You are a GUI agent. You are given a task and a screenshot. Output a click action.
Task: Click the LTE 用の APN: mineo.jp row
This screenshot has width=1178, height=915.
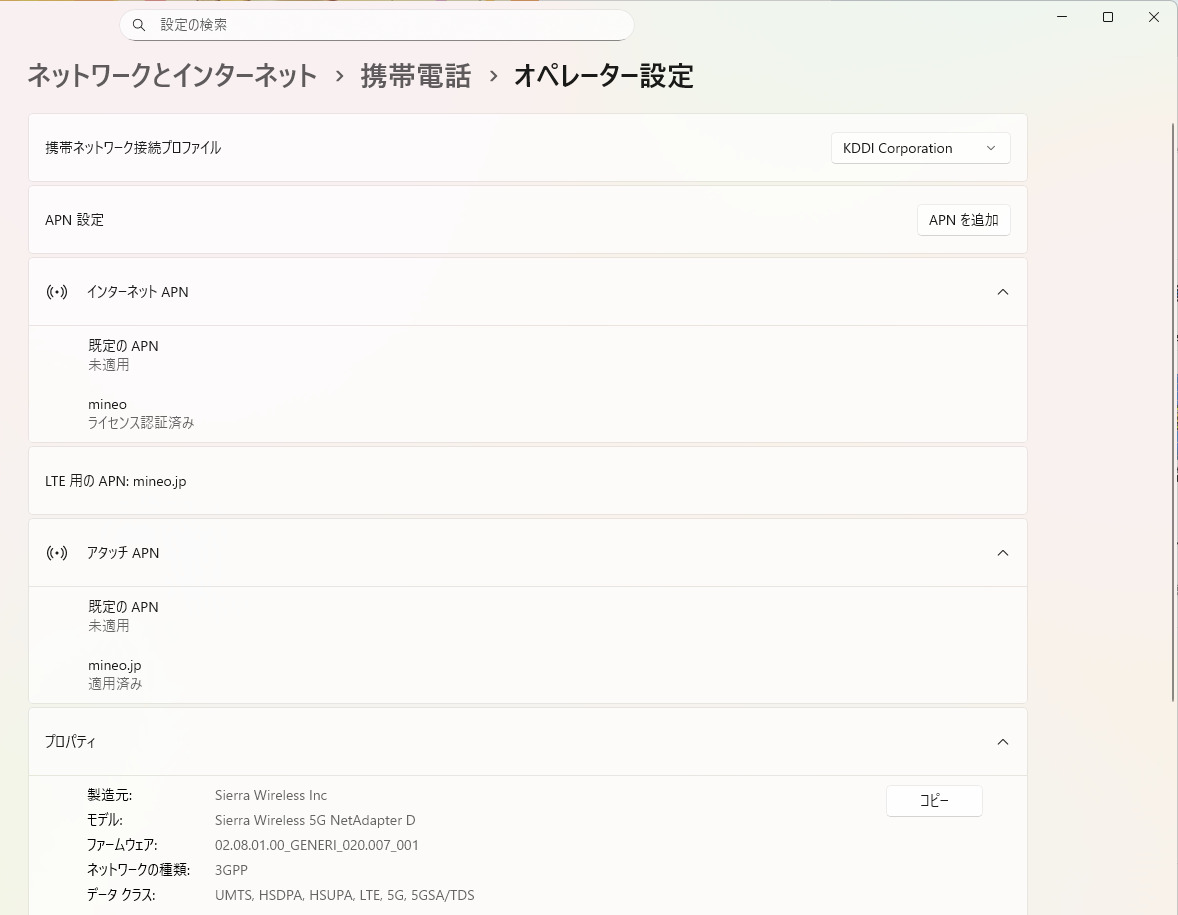point(527,481)
